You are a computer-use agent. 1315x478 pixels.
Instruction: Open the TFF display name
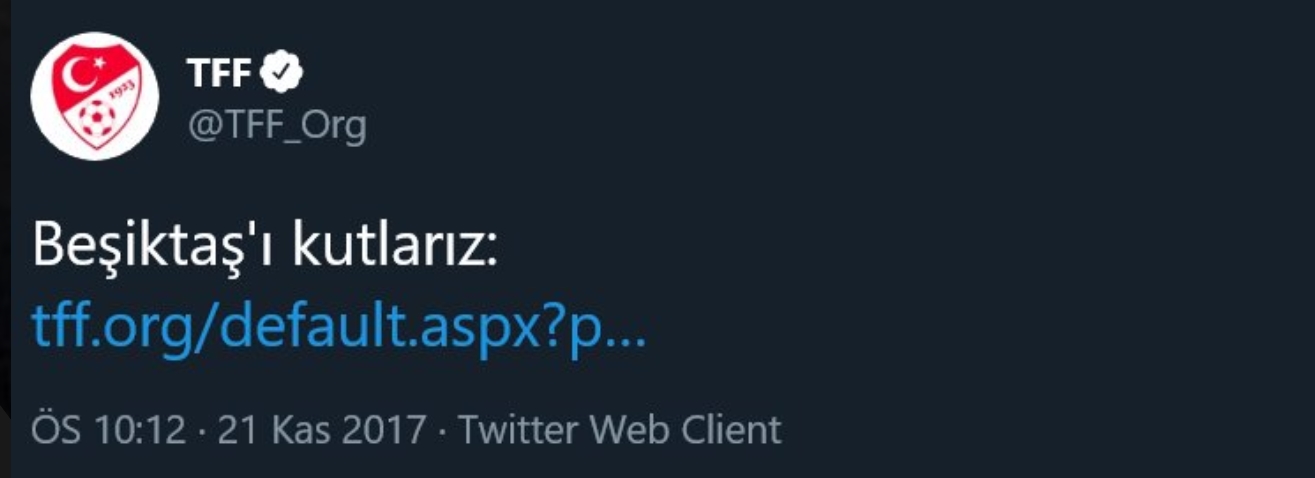[219, 73]
